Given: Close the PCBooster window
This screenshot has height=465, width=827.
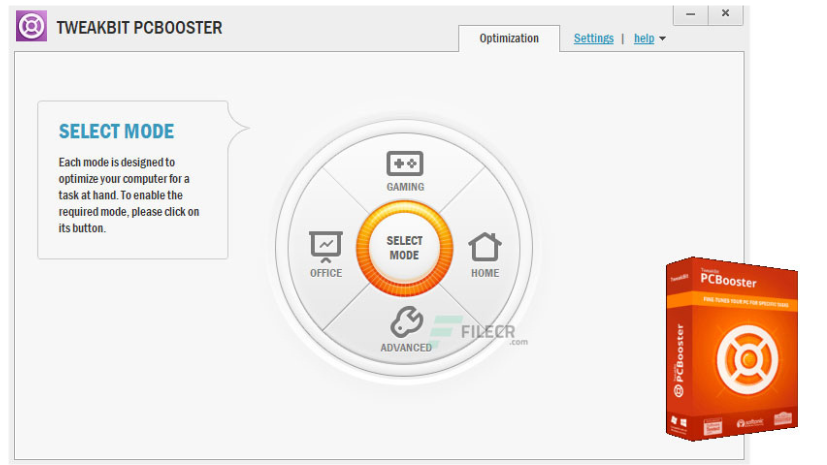Looking at the screenshot, I should pos(725,14).
